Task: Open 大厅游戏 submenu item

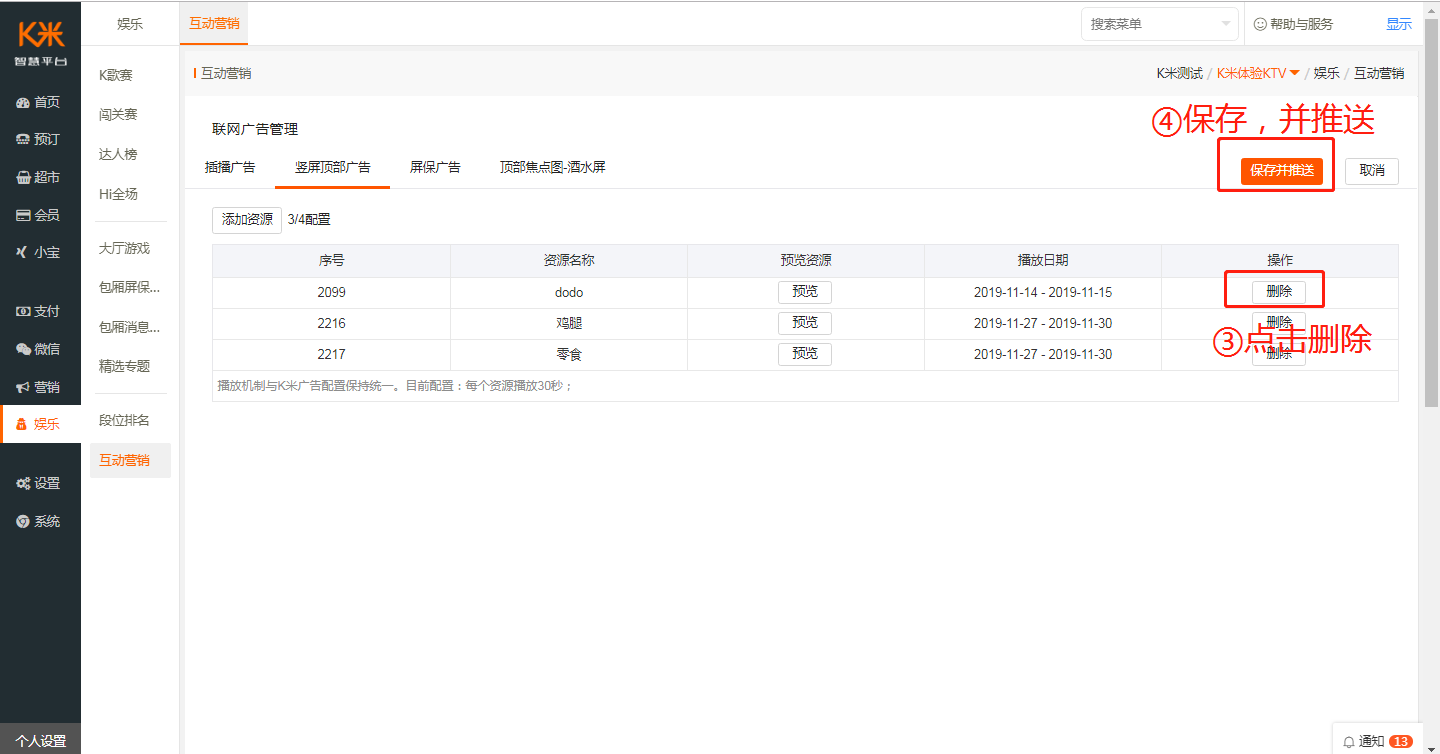Action: pyautogui.click(x=124, y=248)
